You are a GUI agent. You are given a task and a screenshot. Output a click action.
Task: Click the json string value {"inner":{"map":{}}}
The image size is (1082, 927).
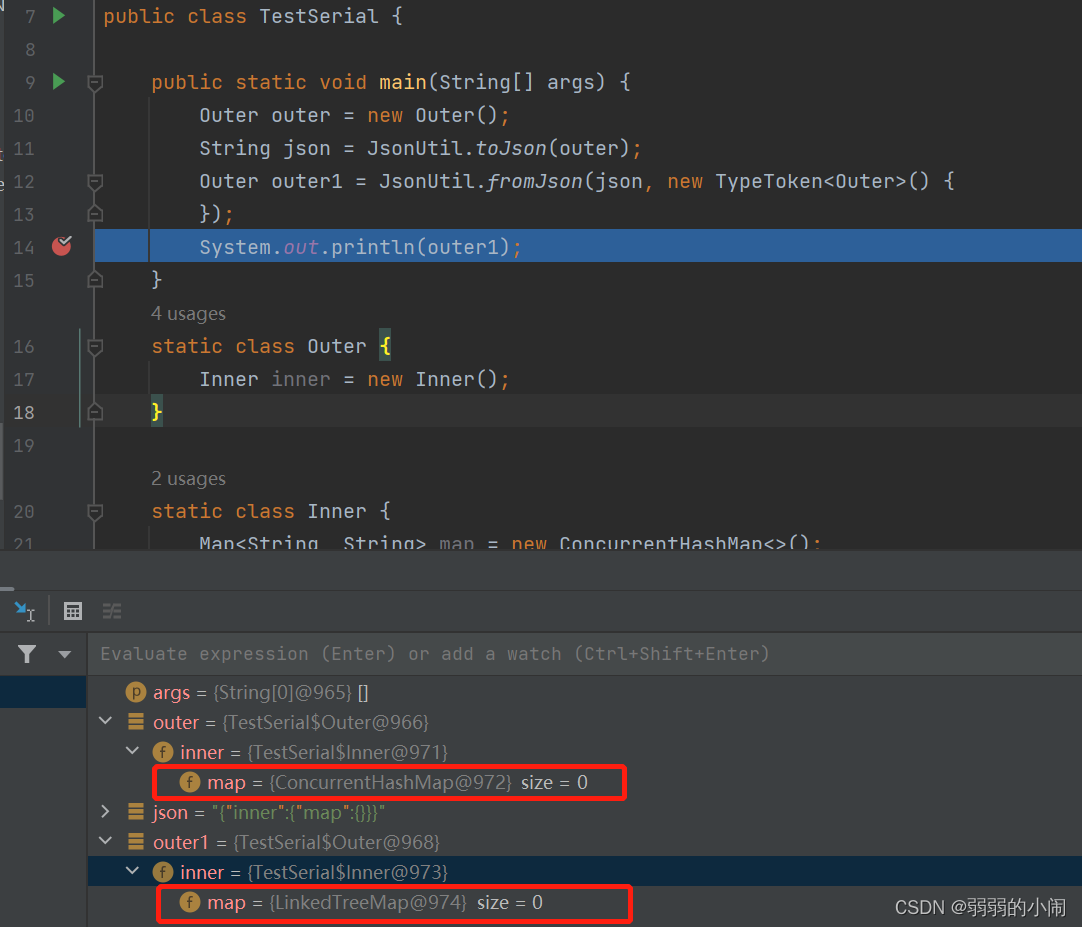coord(298,812)
